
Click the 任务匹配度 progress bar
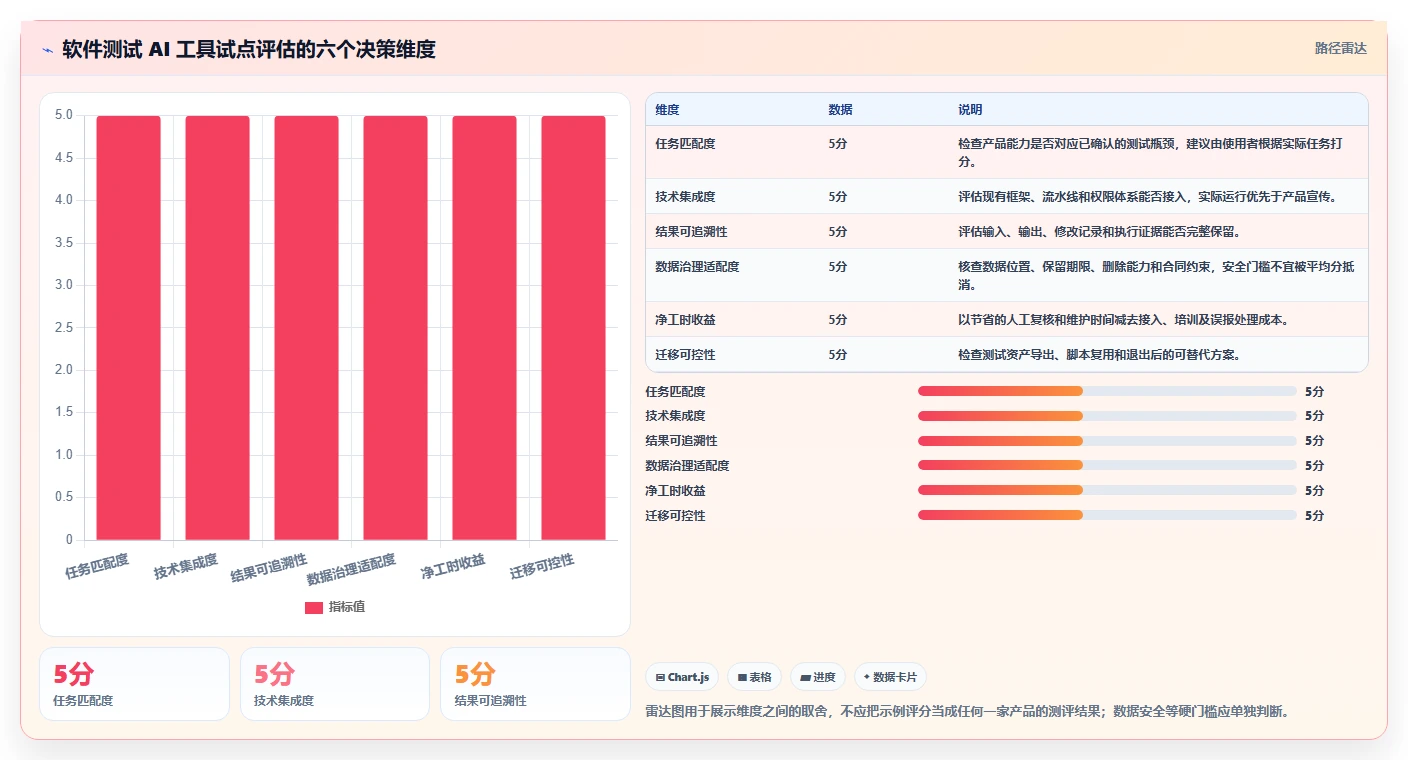pos(1107,391)
